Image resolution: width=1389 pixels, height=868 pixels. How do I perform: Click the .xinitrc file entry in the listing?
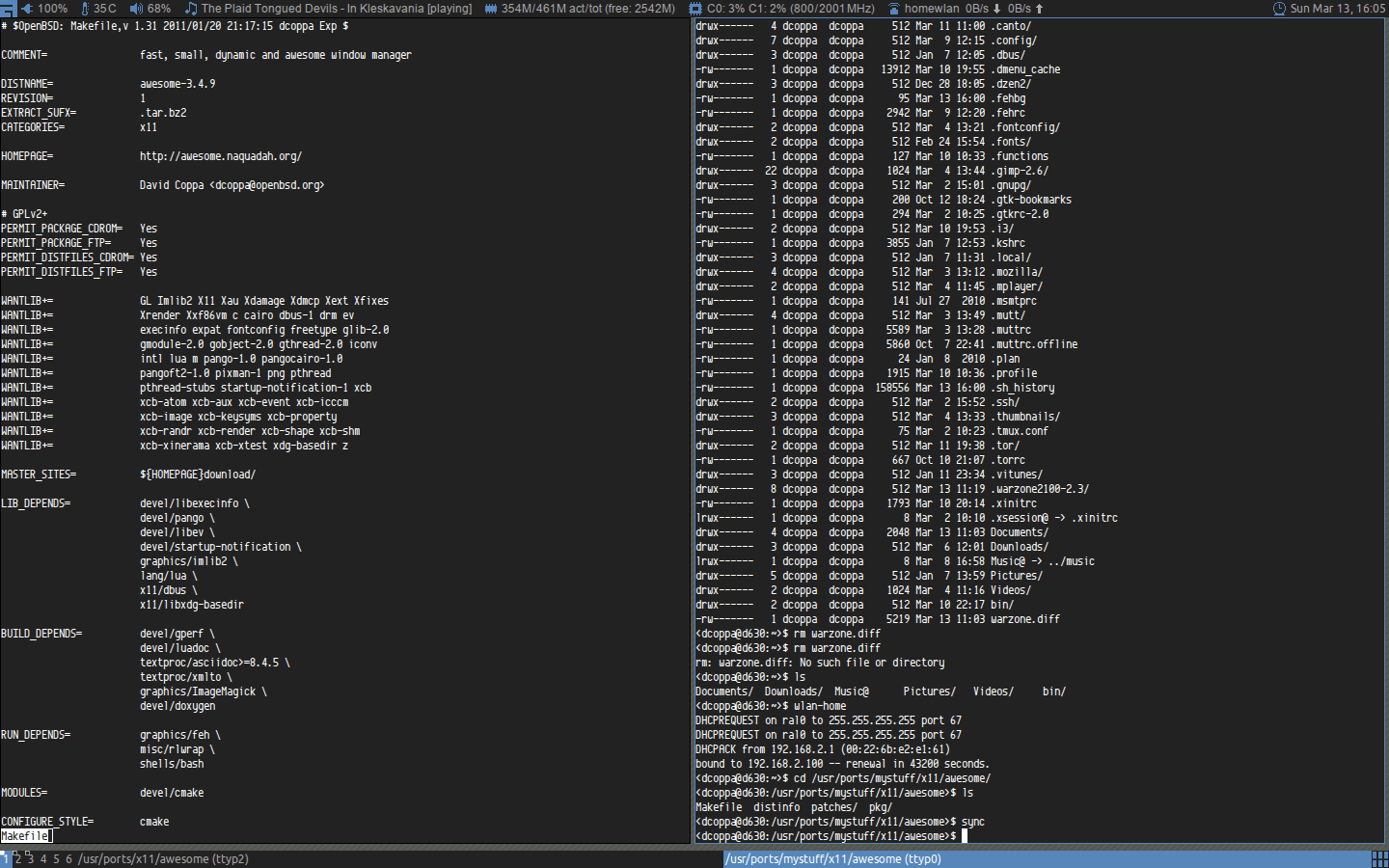[x=1014, y=503]
